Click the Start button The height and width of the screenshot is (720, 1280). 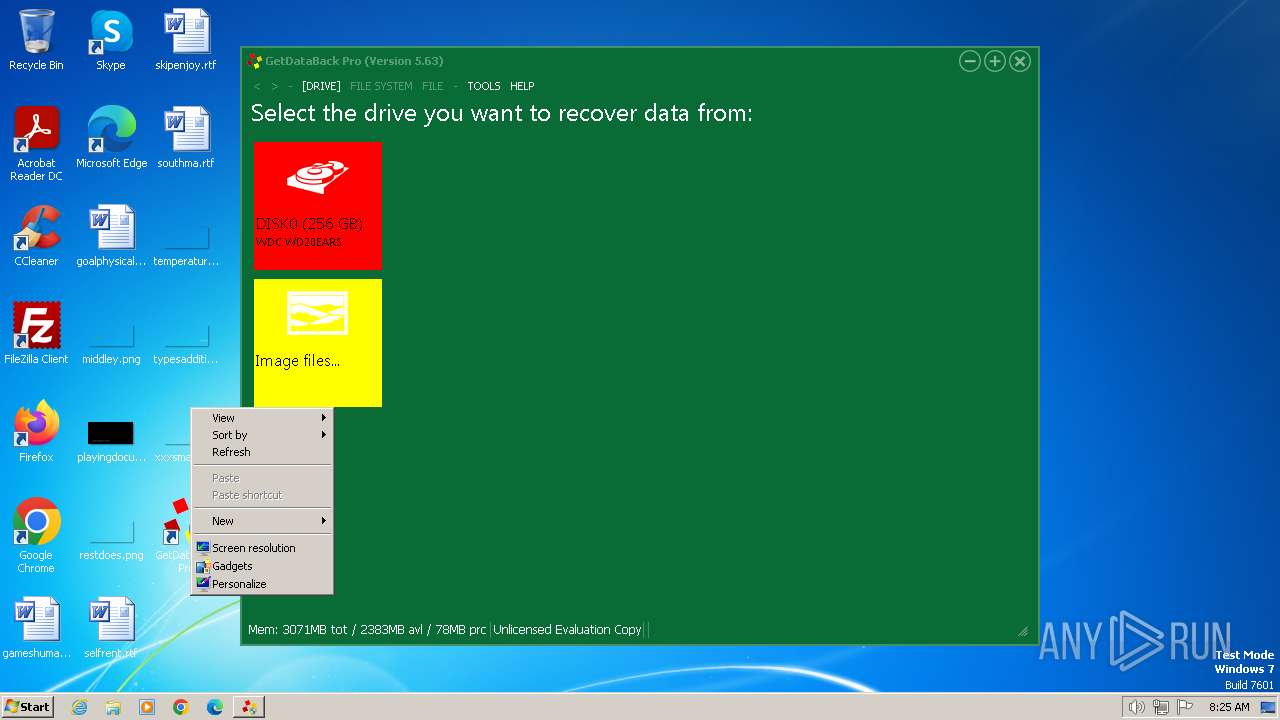[27, 706]
